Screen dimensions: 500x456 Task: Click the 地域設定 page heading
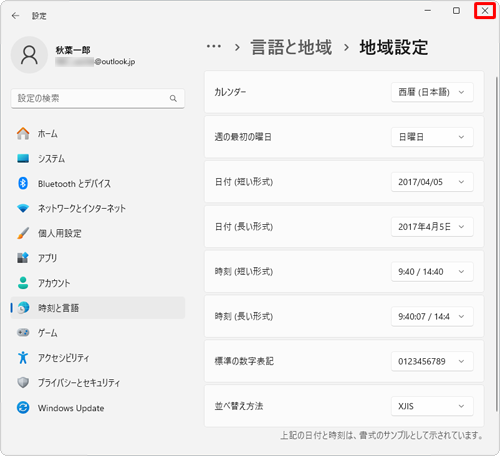[x=394, y=47]
